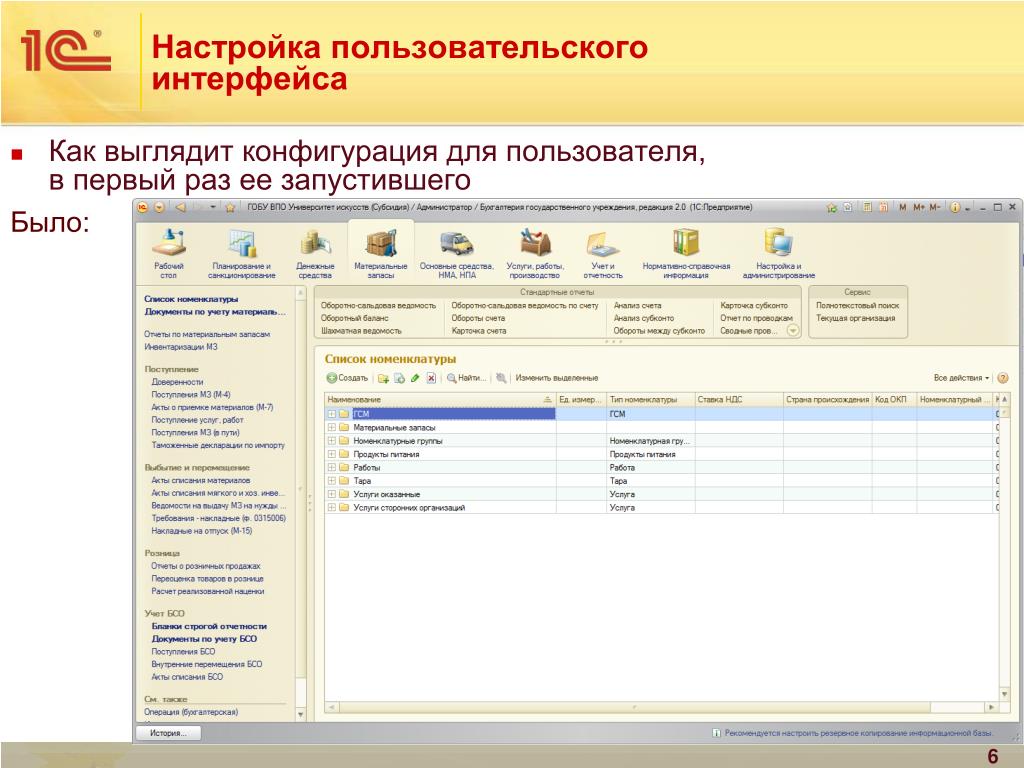Image resolution: width=1024 pixels, height=768 pixels.
Task: Click the copy item icon
Action: tap(399, 378)
